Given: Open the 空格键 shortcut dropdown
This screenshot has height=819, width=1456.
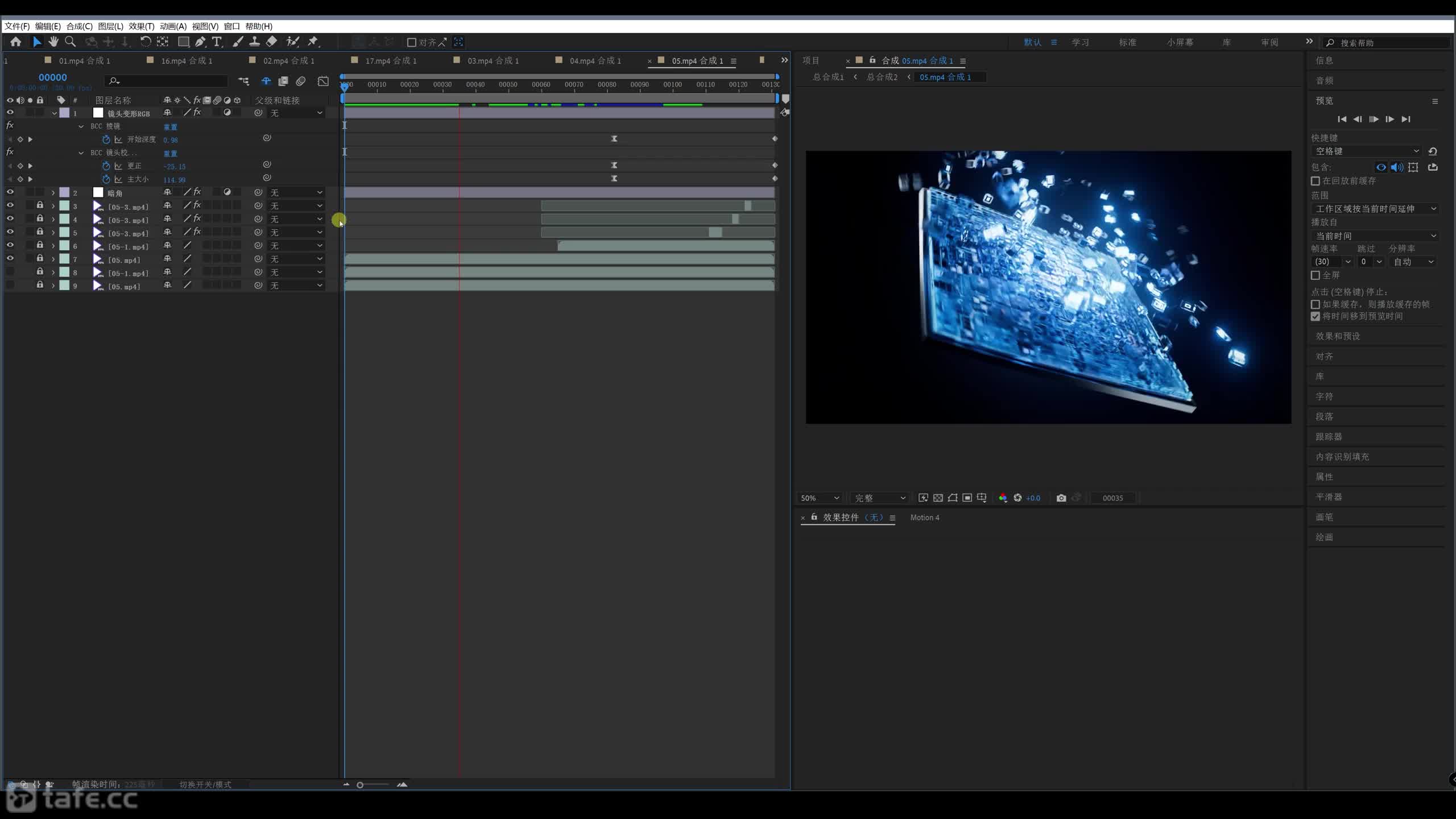Looking at the screenshot, I should coord(1367,151).
